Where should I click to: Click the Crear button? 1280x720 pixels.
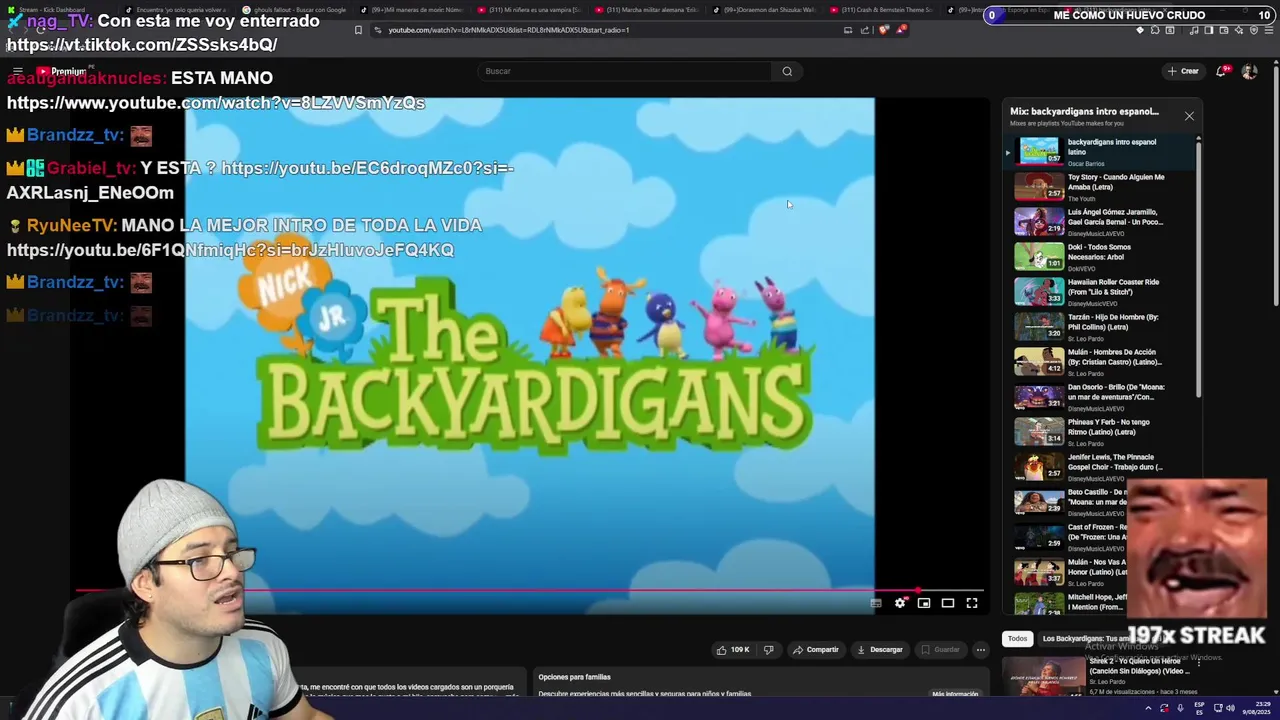coord(1182,71)
